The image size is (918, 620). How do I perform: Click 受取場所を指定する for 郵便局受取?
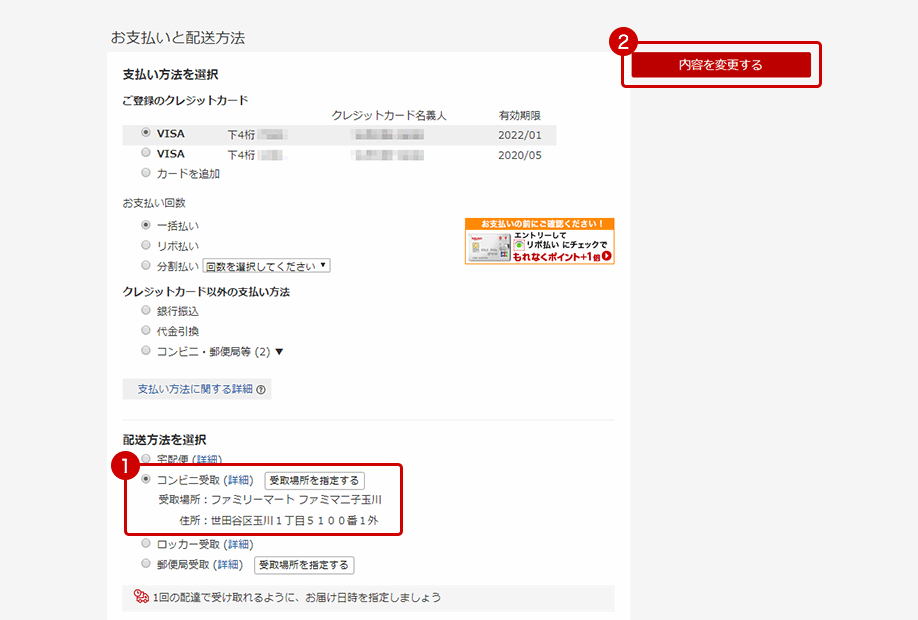point(303,565)
